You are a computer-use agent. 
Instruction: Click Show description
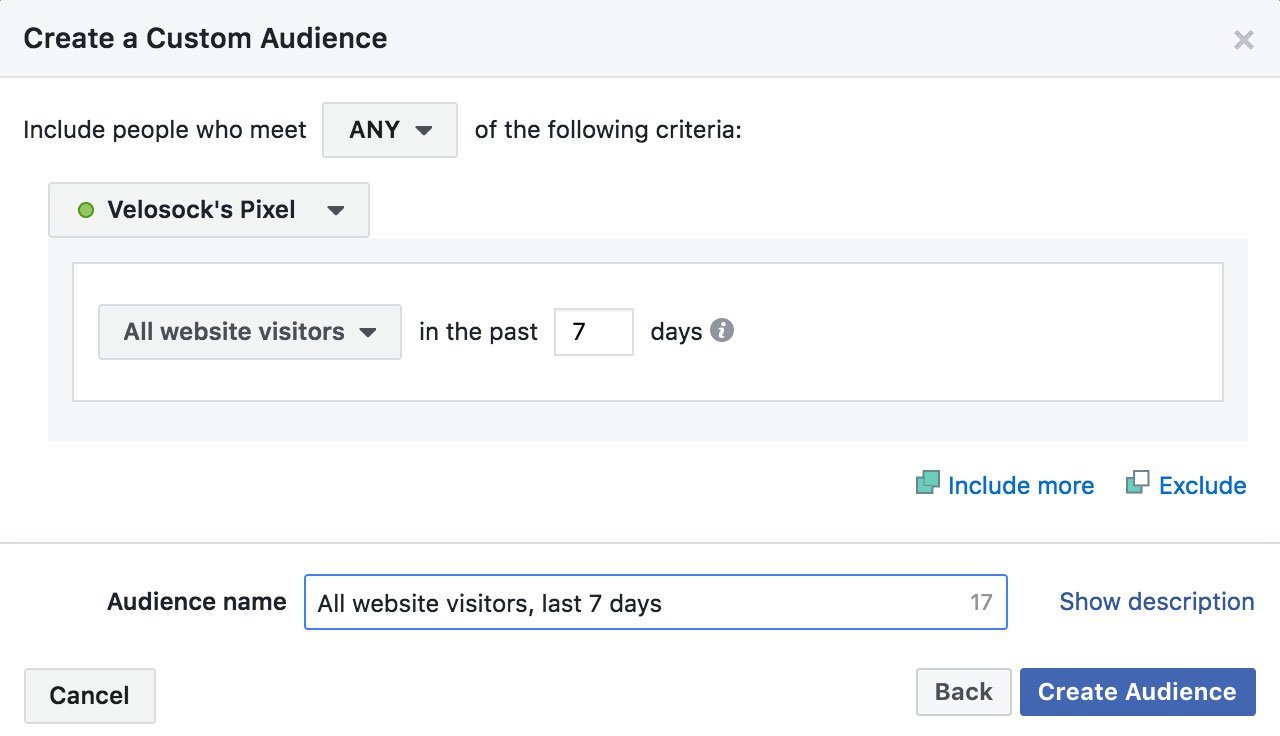pyautogui.click(x=1156, y=601)
